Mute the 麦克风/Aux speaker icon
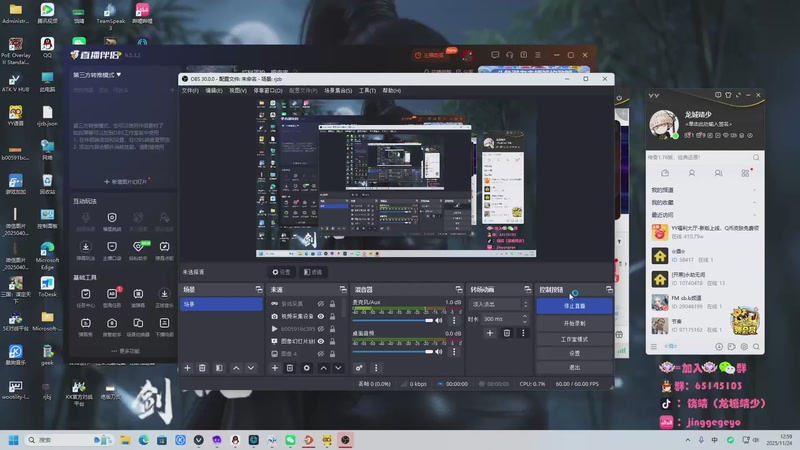The image size is (800, 450). click(x=439, y=320)
